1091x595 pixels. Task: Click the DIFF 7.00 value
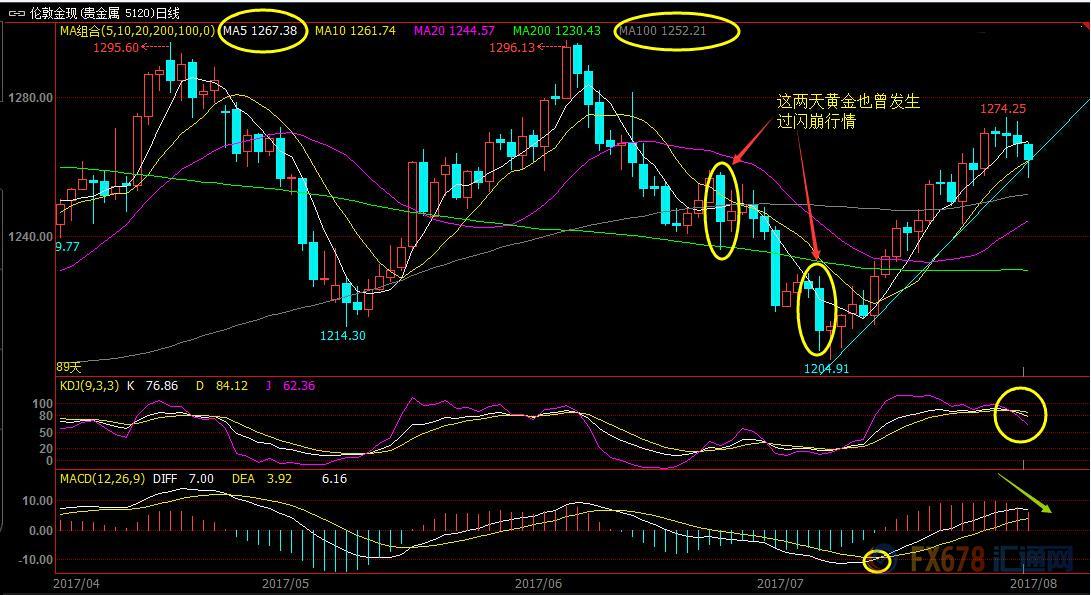pos(183,479)
